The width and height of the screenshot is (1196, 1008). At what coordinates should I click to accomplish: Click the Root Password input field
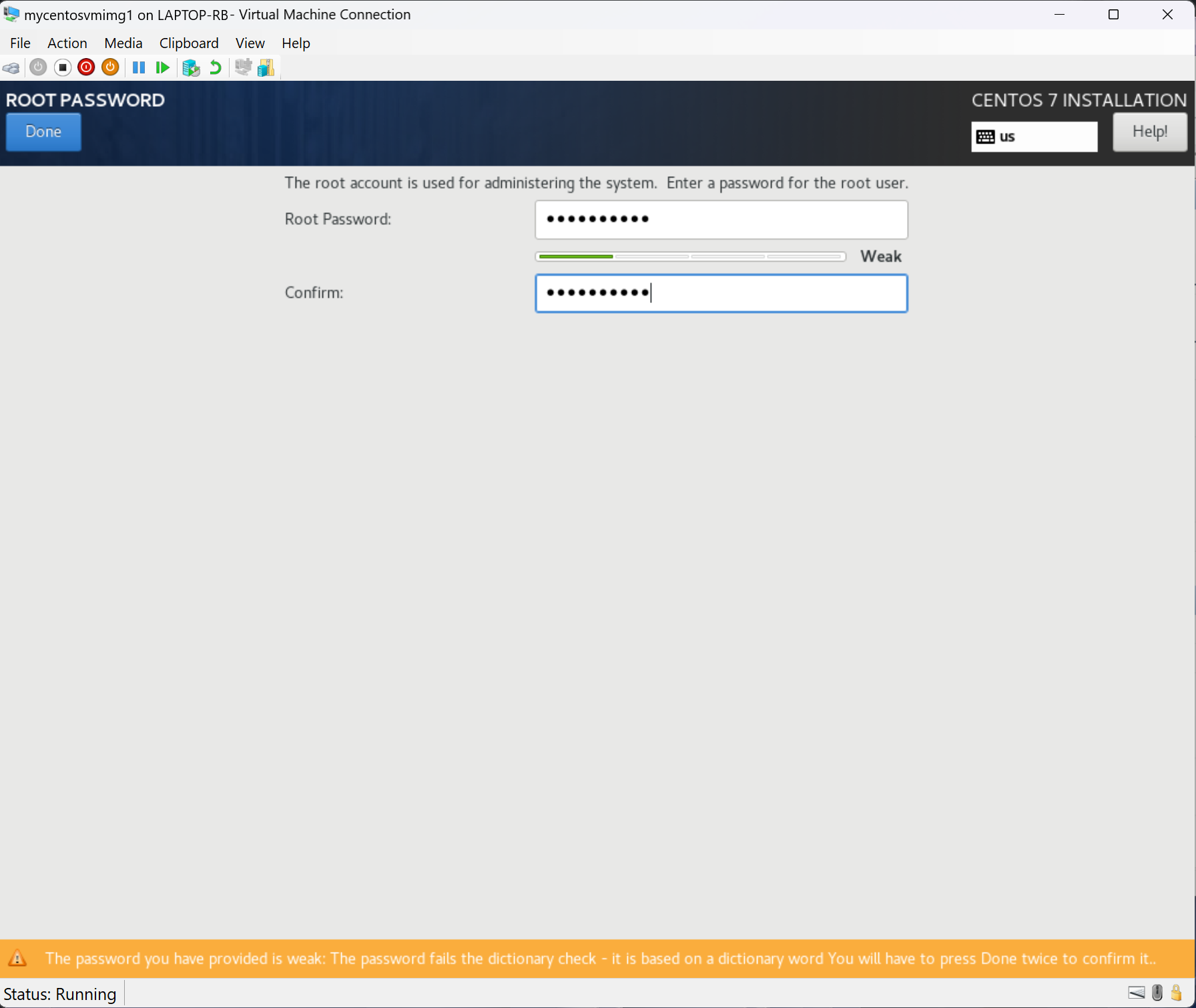(x=721, y=220)
